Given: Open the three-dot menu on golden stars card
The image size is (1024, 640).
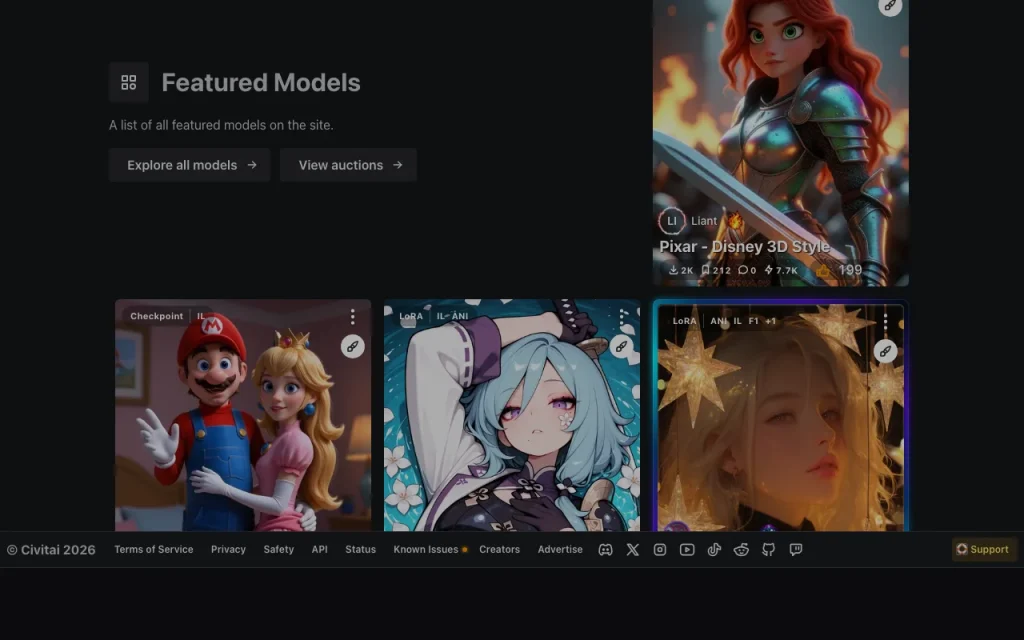Looking at the screenshot, I should (x=886, y=321).
